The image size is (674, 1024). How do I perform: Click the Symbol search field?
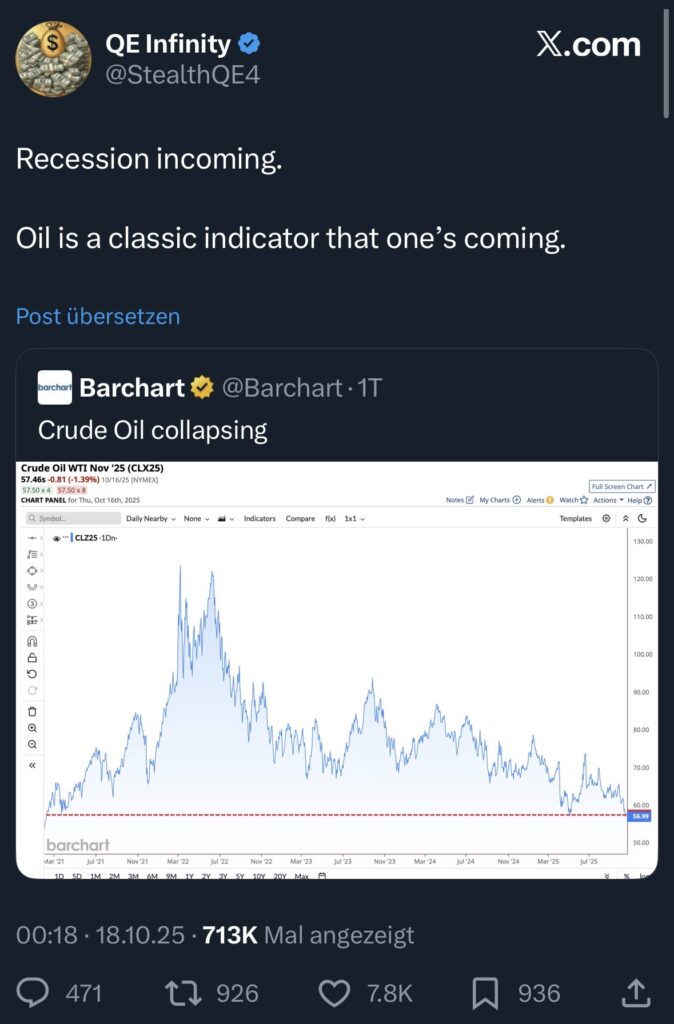(70, 519)
